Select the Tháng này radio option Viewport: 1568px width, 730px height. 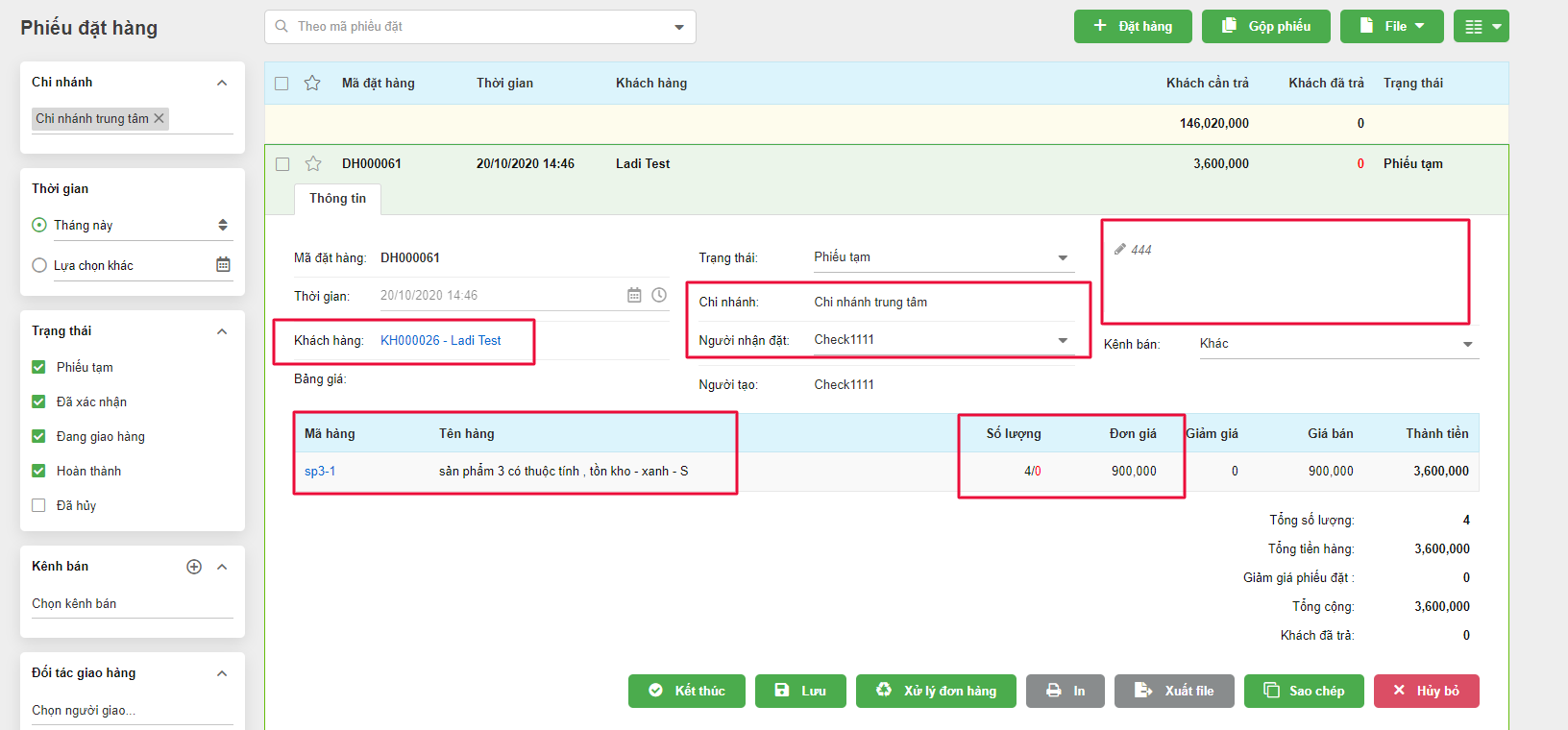39,225
